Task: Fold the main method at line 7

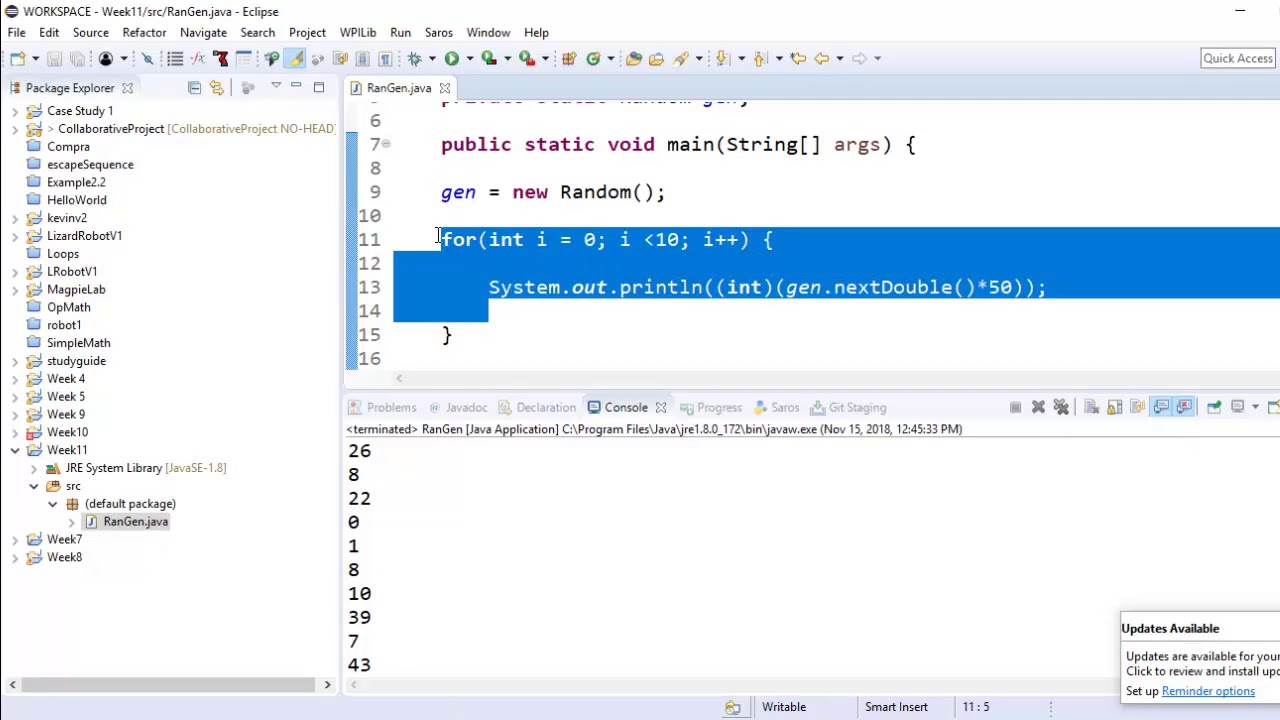Action: (386, 144)
